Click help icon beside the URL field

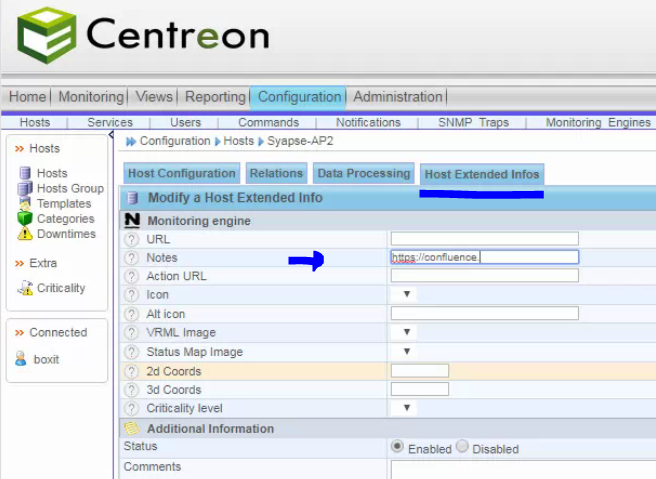click(x=131, y=239)
